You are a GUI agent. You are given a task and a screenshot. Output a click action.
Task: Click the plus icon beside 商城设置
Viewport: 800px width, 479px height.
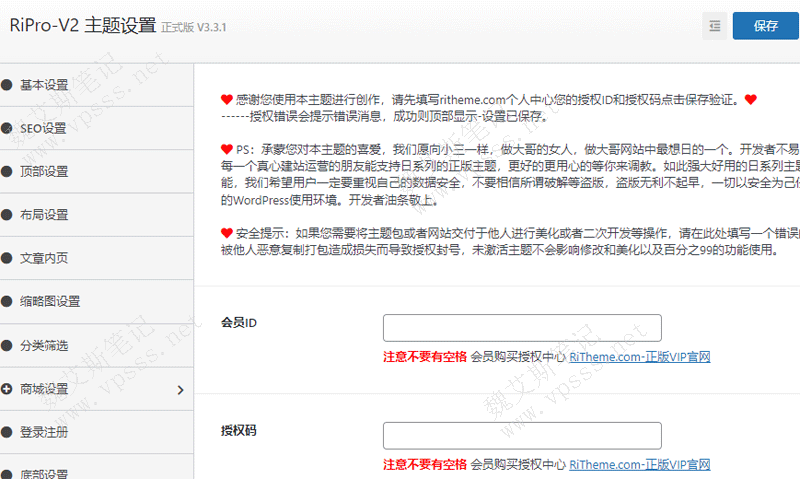7,389
